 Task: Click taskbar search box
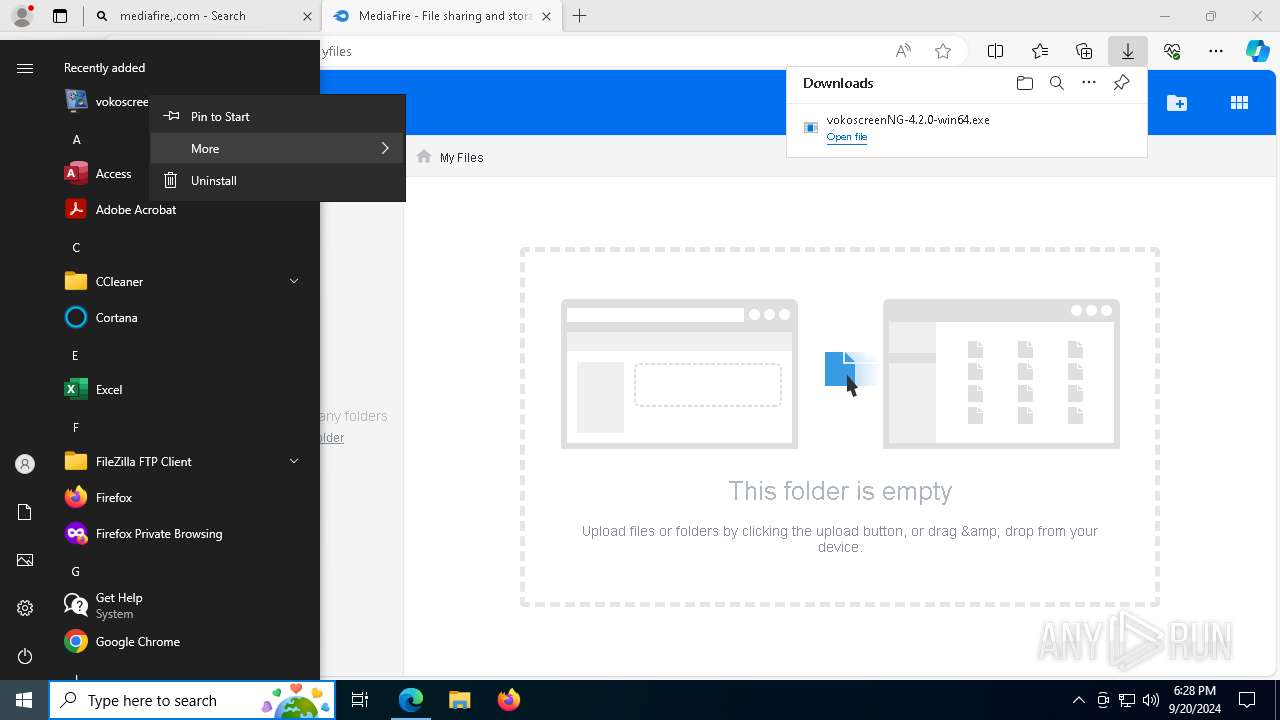(x=192, y=700)
